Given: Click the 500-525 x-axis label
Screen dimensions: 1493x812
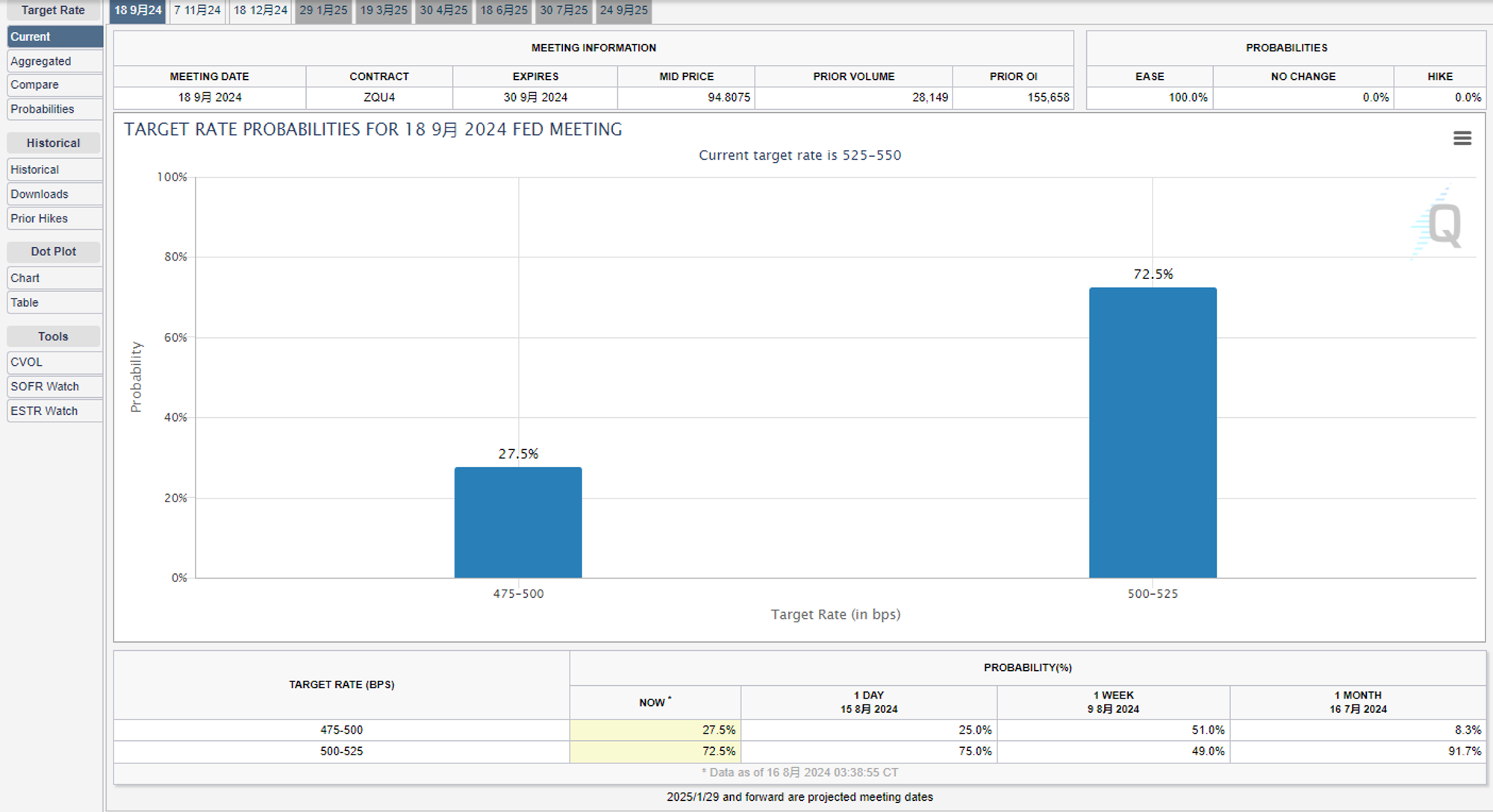Looking at the screenshot, I should pos(1153,594).
